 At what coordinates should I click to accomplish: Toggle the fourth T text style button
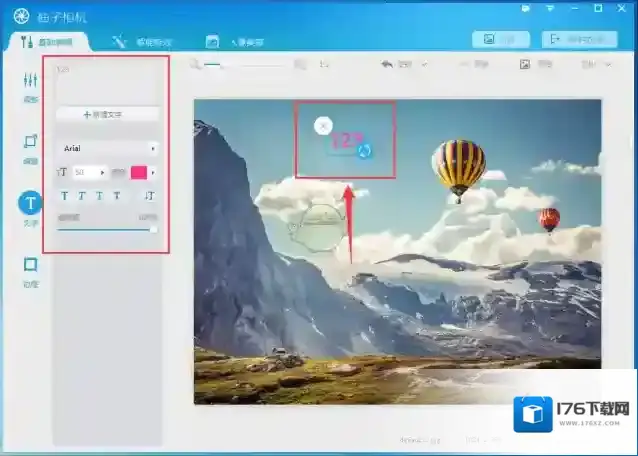tap(116, 196)
